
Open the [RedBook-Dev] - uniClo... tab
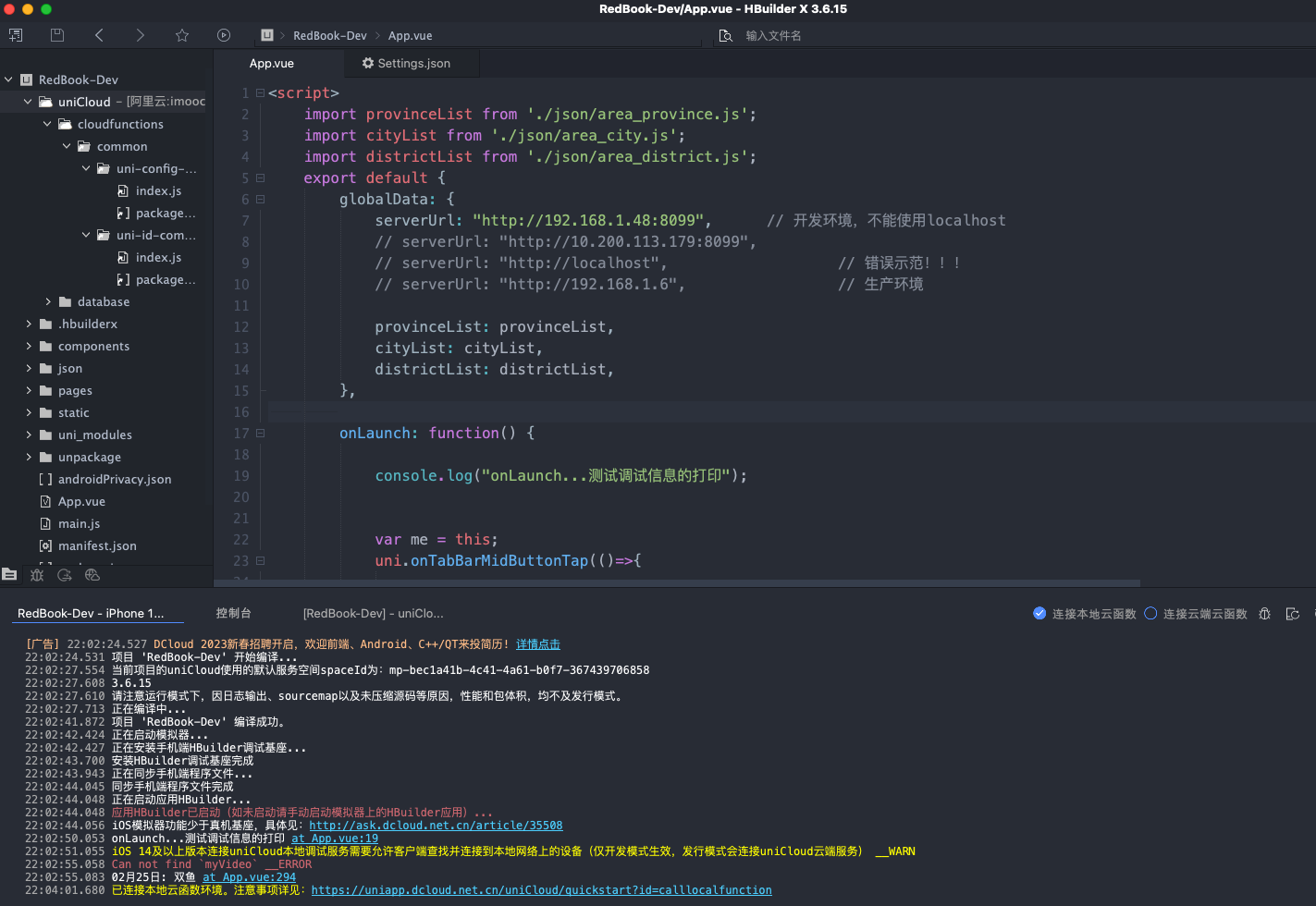pyautogui.click(x=374, y=613)
